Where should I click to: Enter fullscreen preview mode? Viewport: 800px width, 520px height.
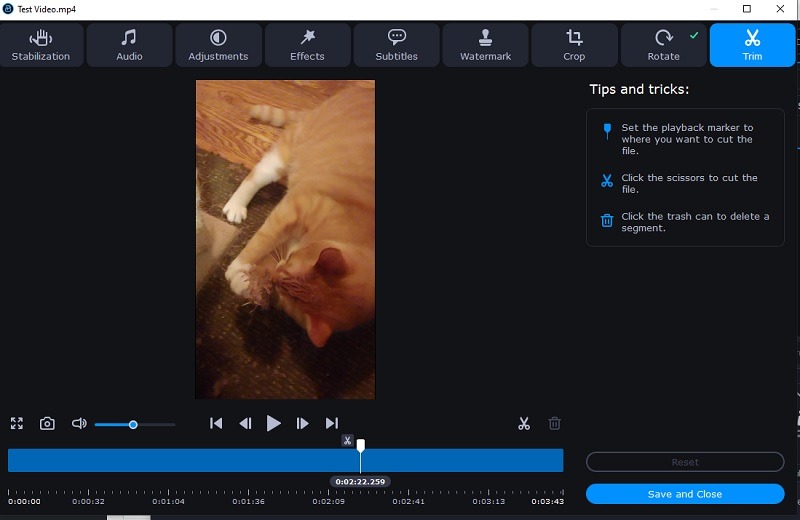[17, 423]
